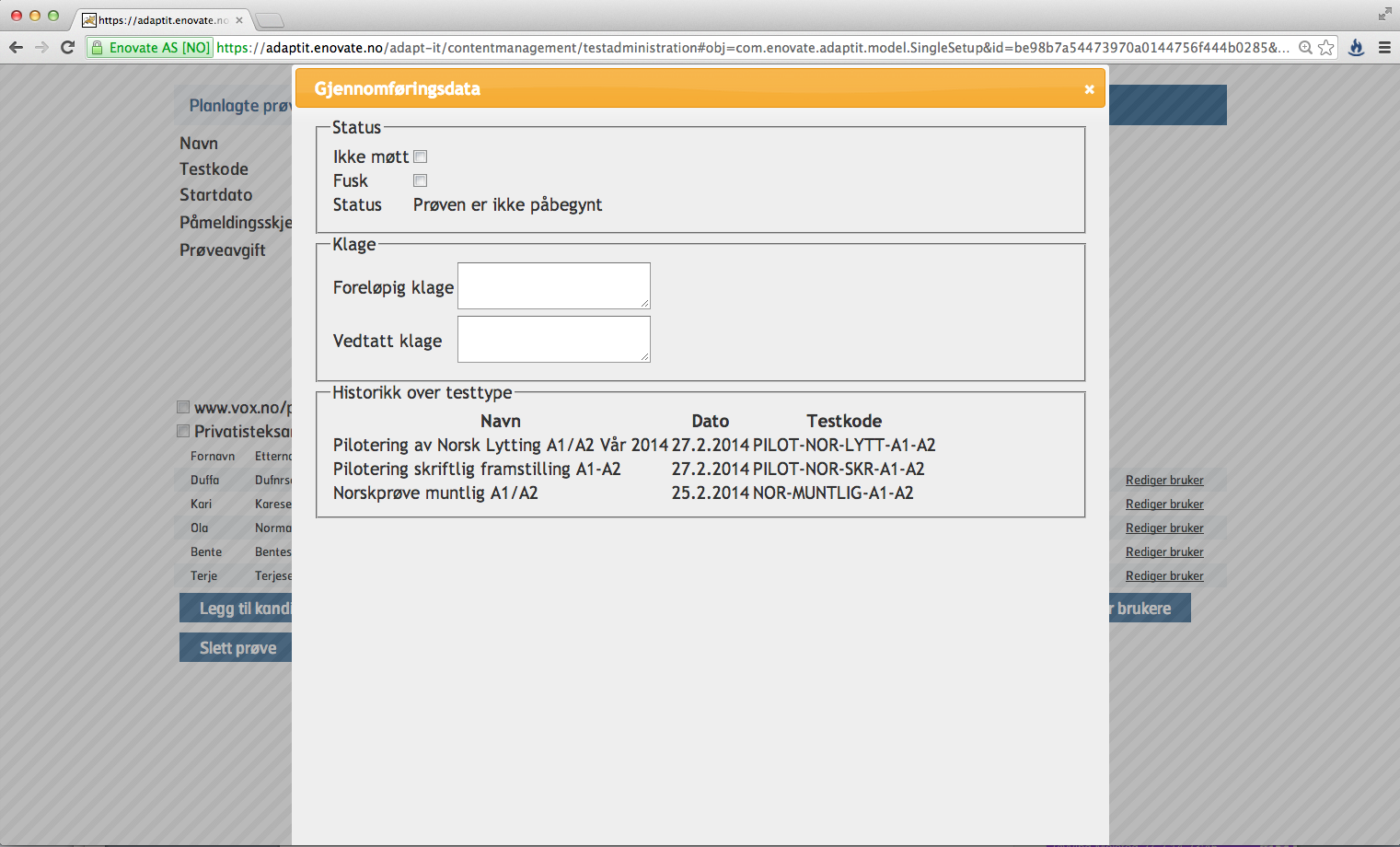The image size is (1400, 847).
Task: Click the Testkode label on the background page
Action: click(214, 169)
